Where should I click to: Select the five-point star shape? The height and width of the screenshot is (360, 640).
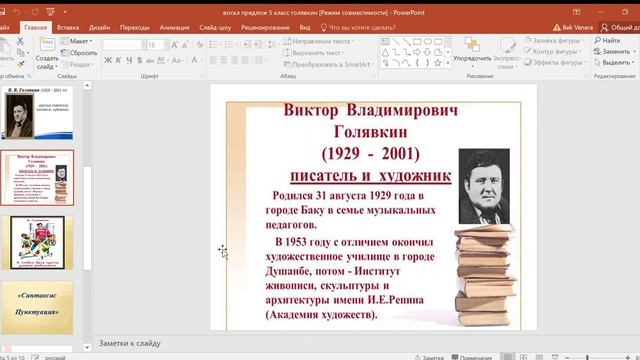438,63
